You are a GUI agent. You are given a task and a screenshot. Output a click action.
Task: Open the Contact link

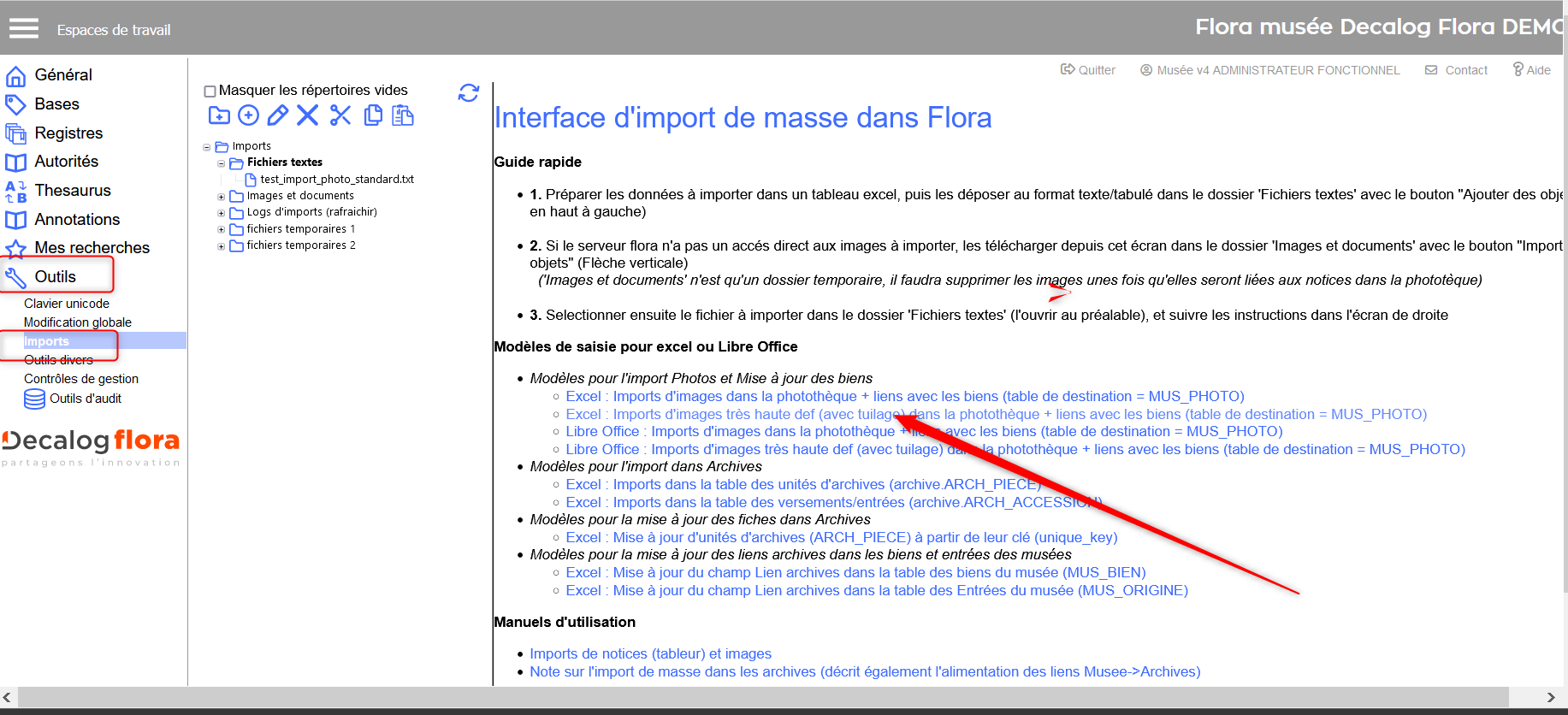(1457, 70)
